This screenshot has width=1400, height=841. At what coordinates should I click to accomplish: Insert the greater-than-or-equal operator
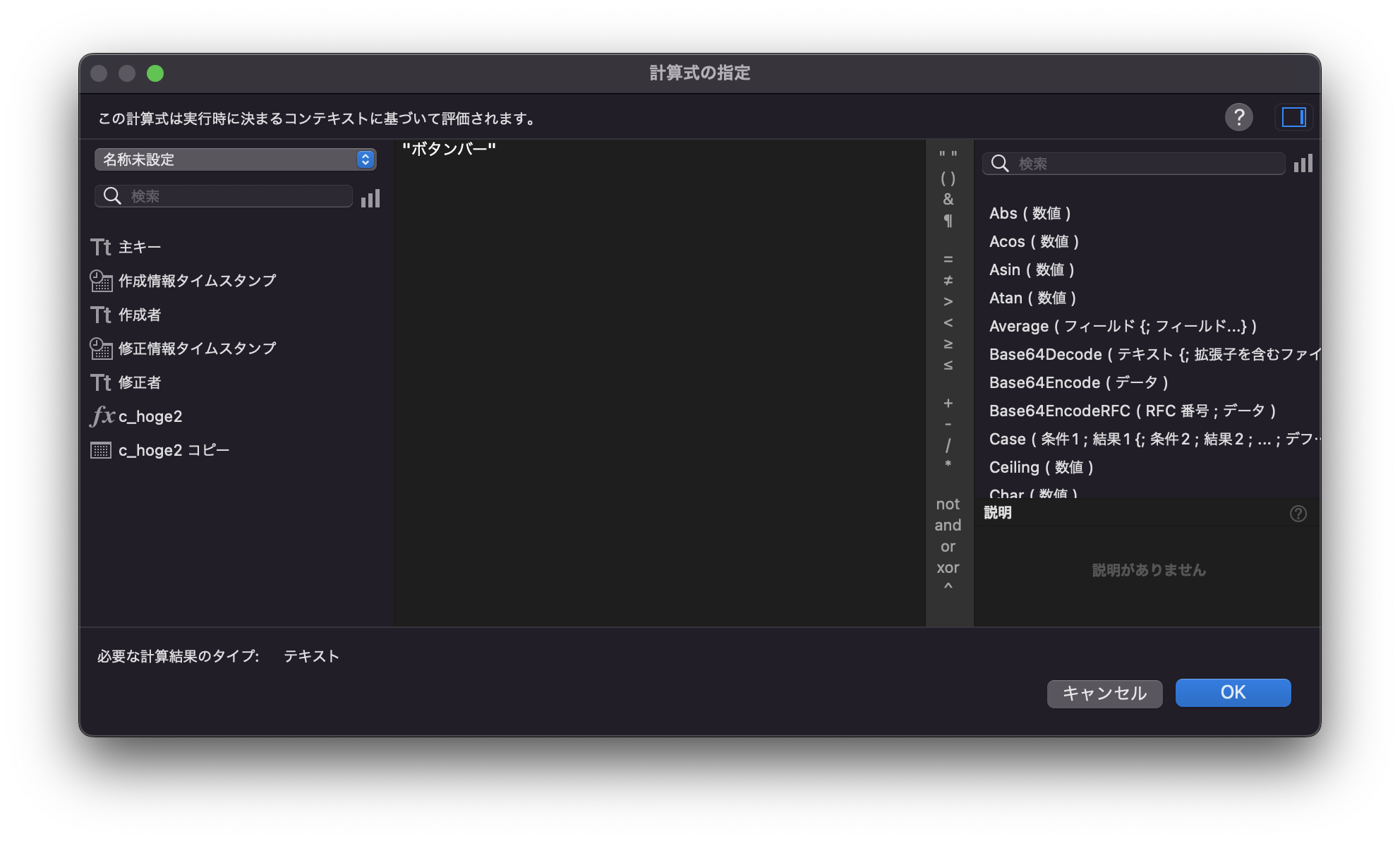948,344
